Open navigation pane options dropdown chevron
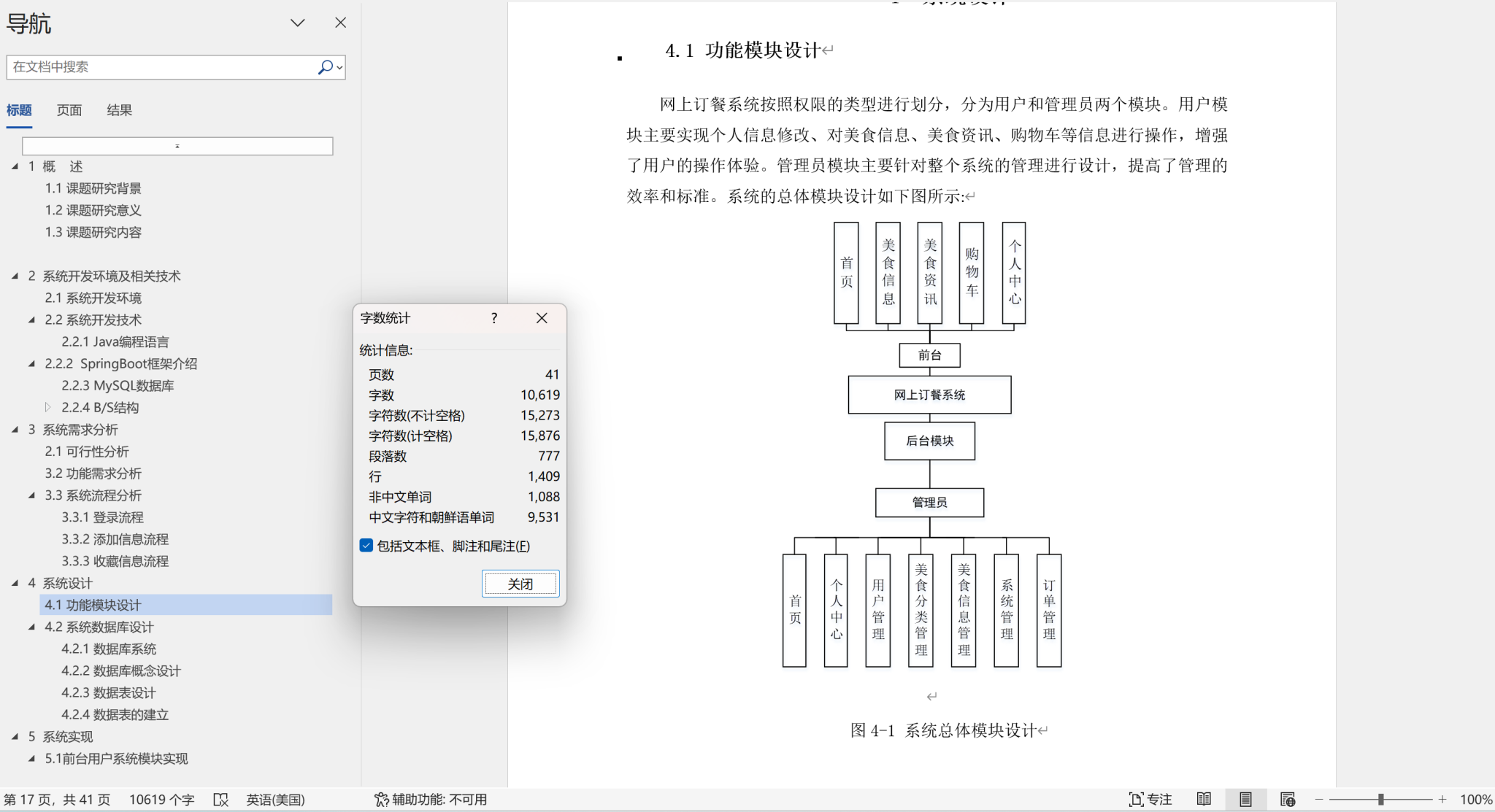 tap(297, 23)
